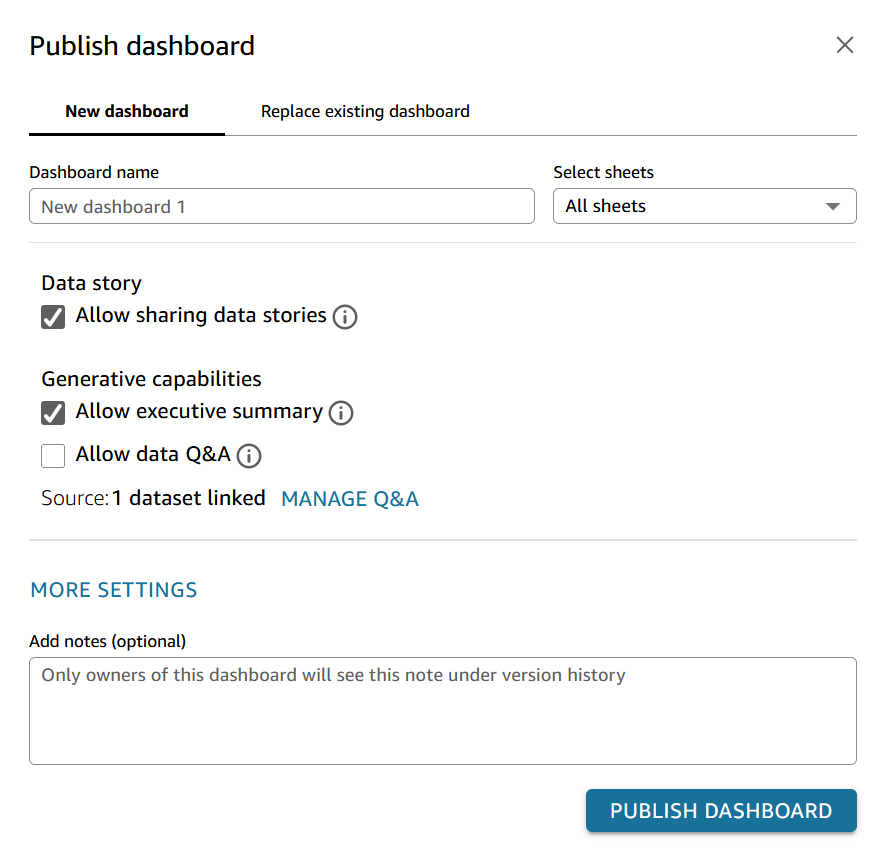Image resolution: width=885 pixels, height=852 pixels.
Task: Select the New dashboard tab
Action: 127,112
